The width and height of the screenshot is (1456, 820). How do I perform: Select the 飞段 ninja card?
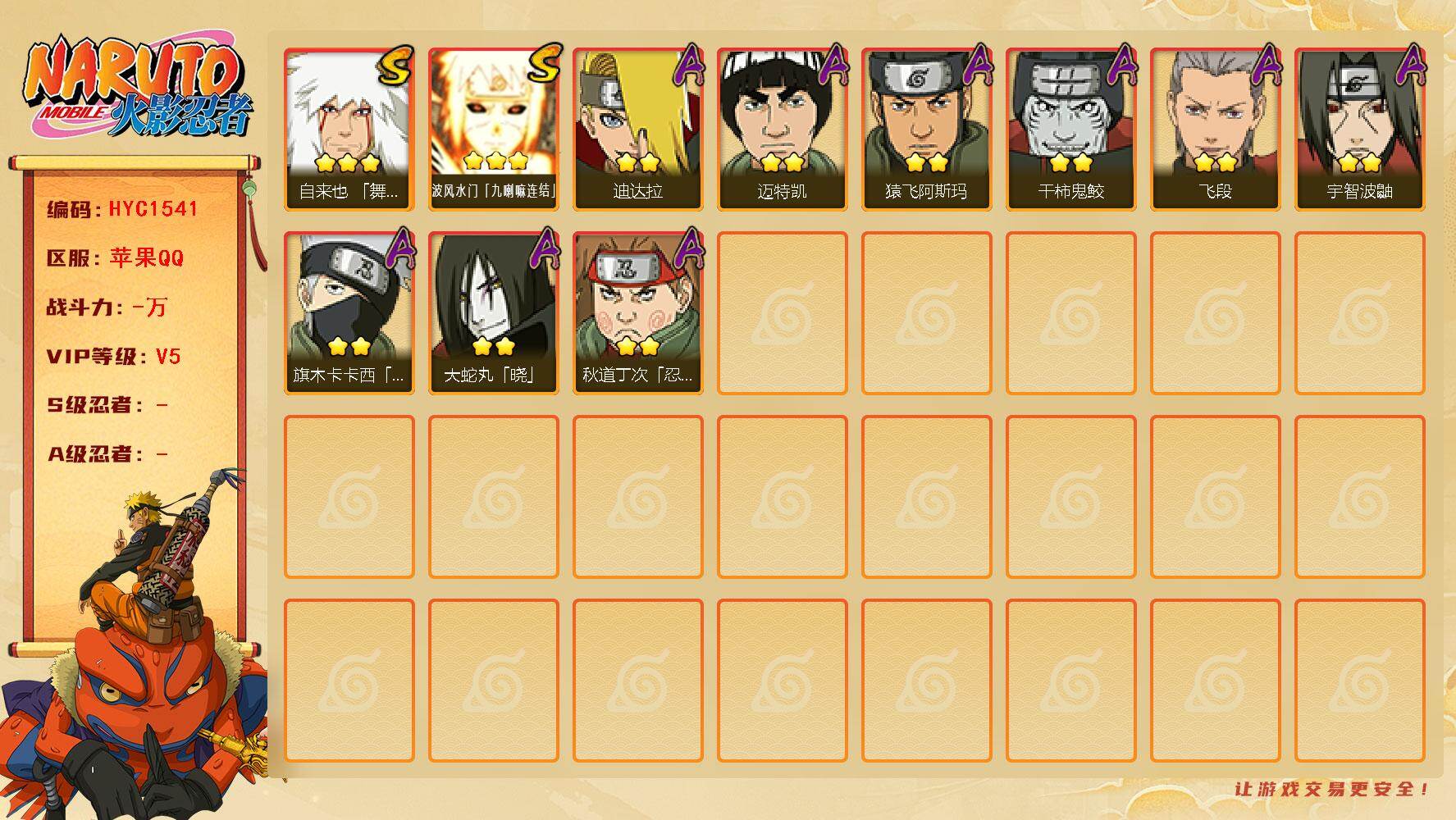tap(1216, 130)
